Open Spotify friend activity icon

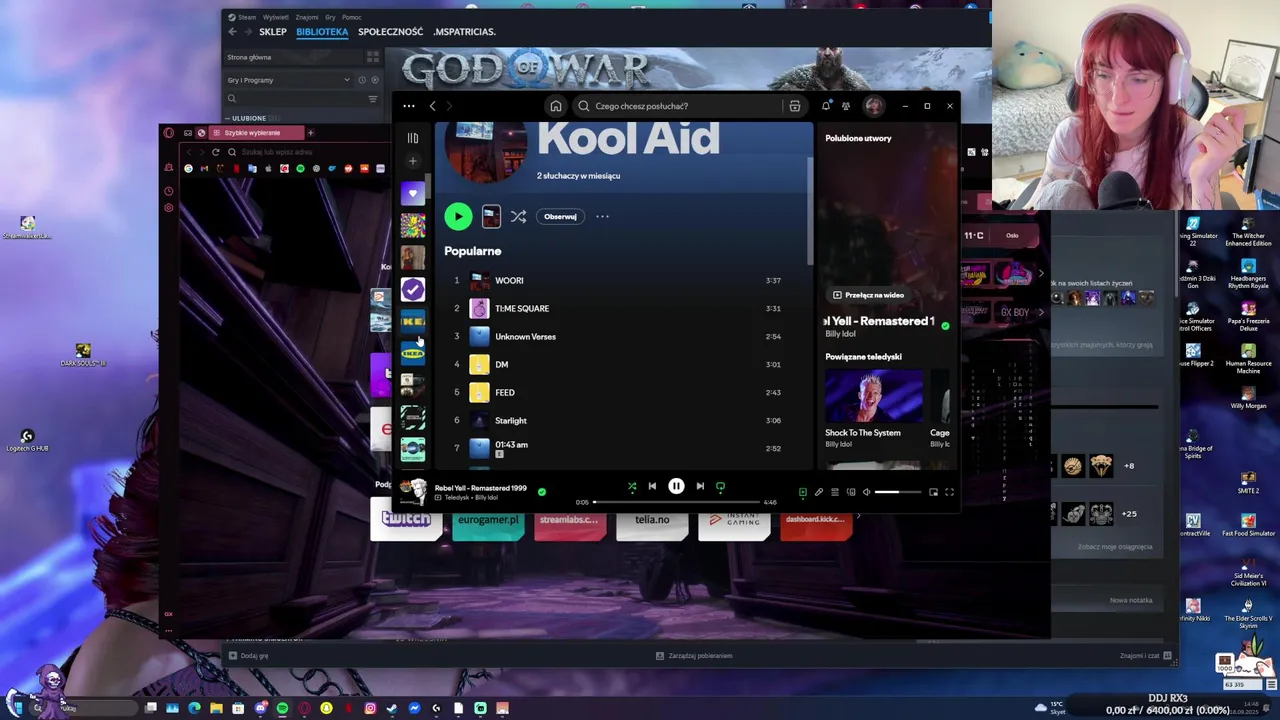point(846,106)
